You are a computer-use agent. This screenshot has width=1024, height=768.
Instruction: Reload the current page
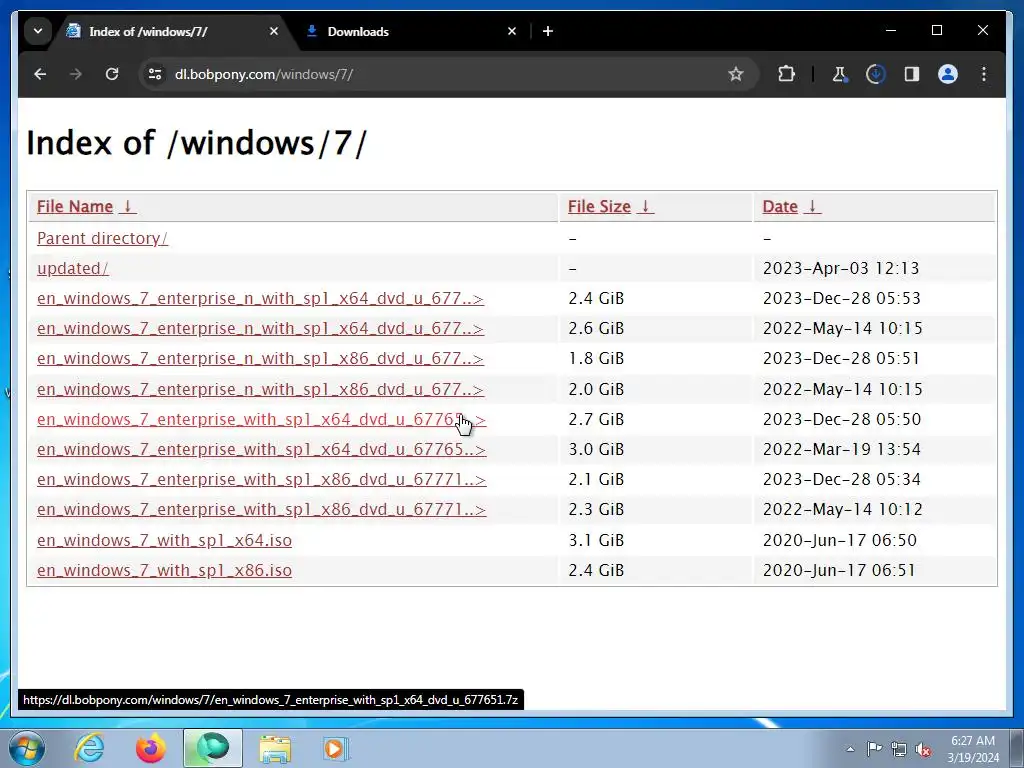[112, 74]
